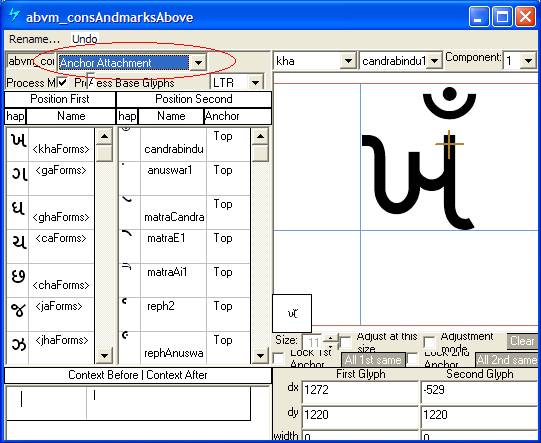541x443 pixels.
Task: Open the Component number dropdown
Action: tap(528, 61)
